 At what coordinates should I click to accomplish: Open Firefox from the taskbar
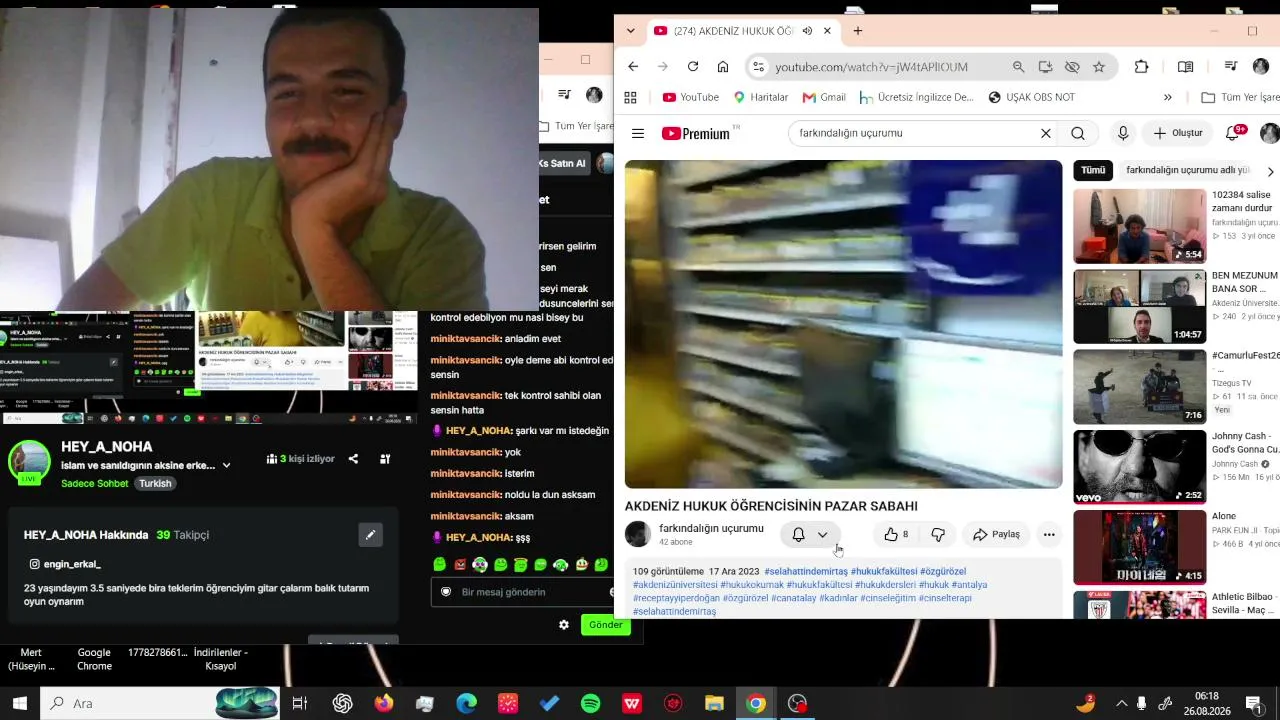coord(384,703)
